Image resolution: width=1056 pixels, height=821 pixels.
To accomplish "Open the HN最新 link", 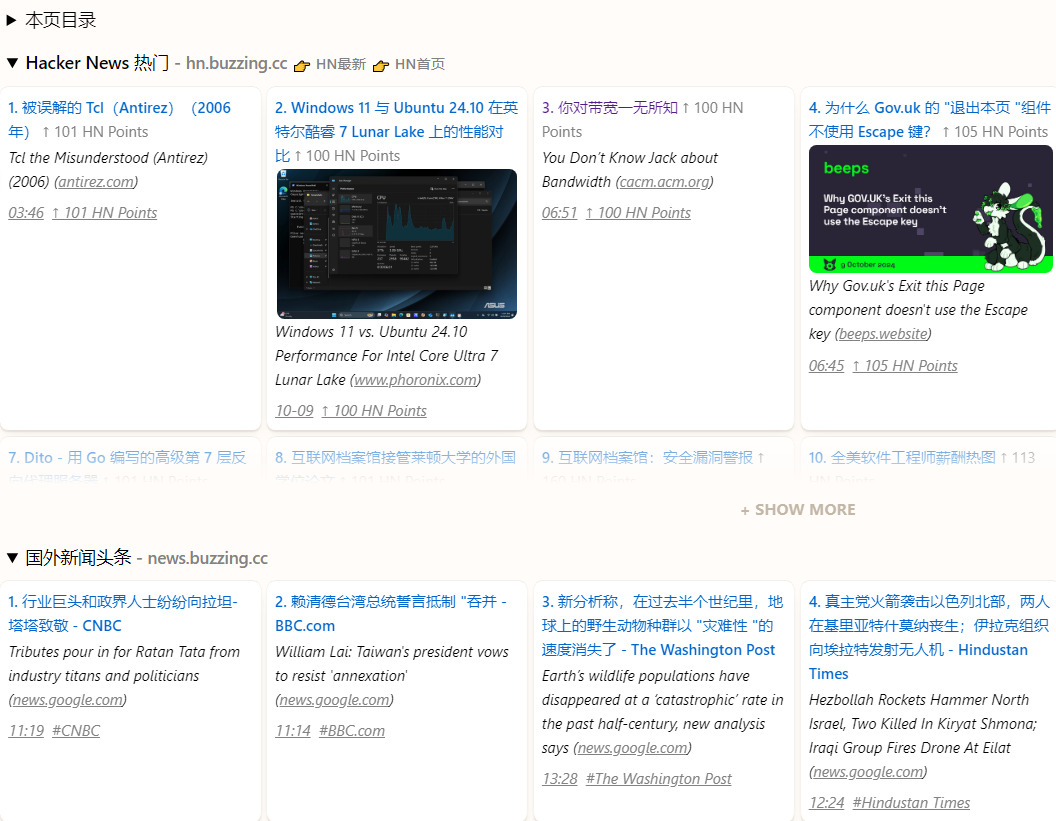I will [x=341, y=64].
